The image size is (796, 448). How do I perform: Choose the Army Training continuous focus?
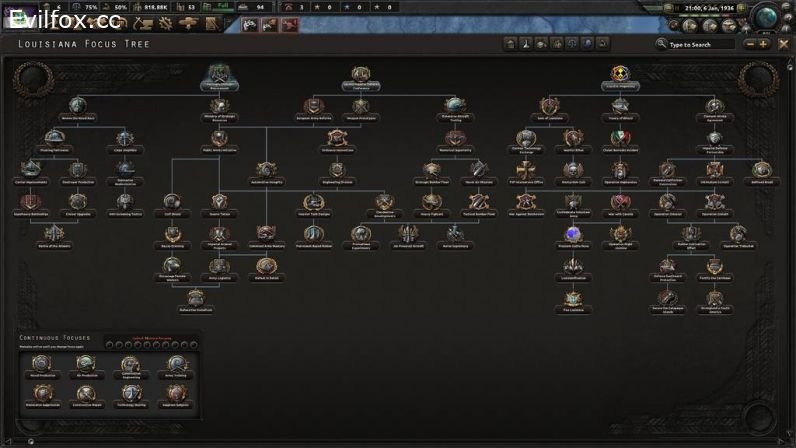[176, 364]
